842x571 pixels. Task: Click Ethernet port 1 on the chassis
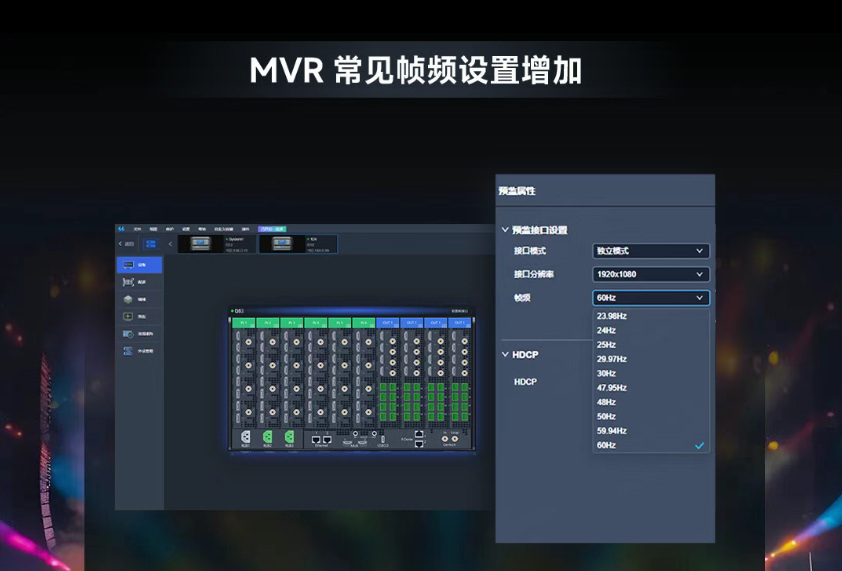coord(316,439)
